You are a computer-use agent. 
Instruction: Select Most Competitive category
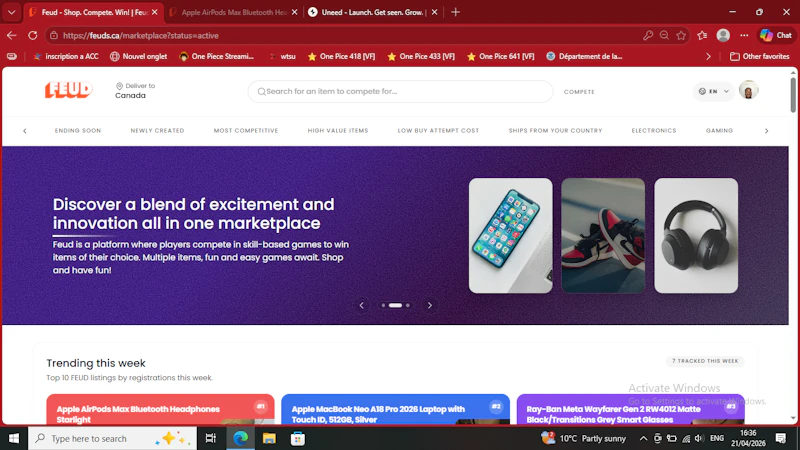tap(246, 131)
